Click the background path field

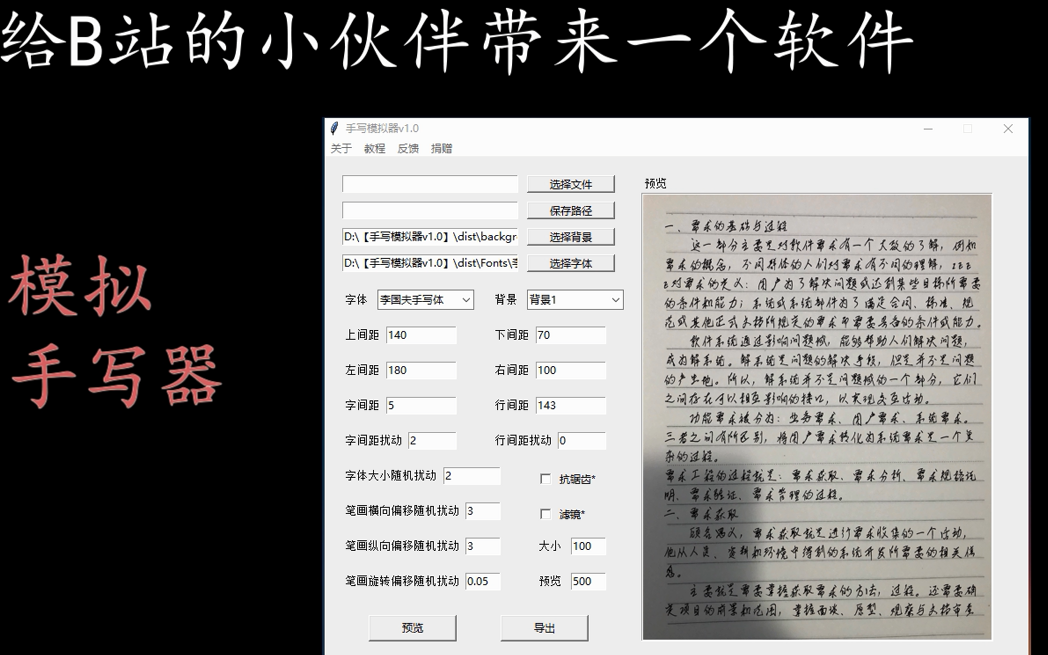tap(430, 237)
